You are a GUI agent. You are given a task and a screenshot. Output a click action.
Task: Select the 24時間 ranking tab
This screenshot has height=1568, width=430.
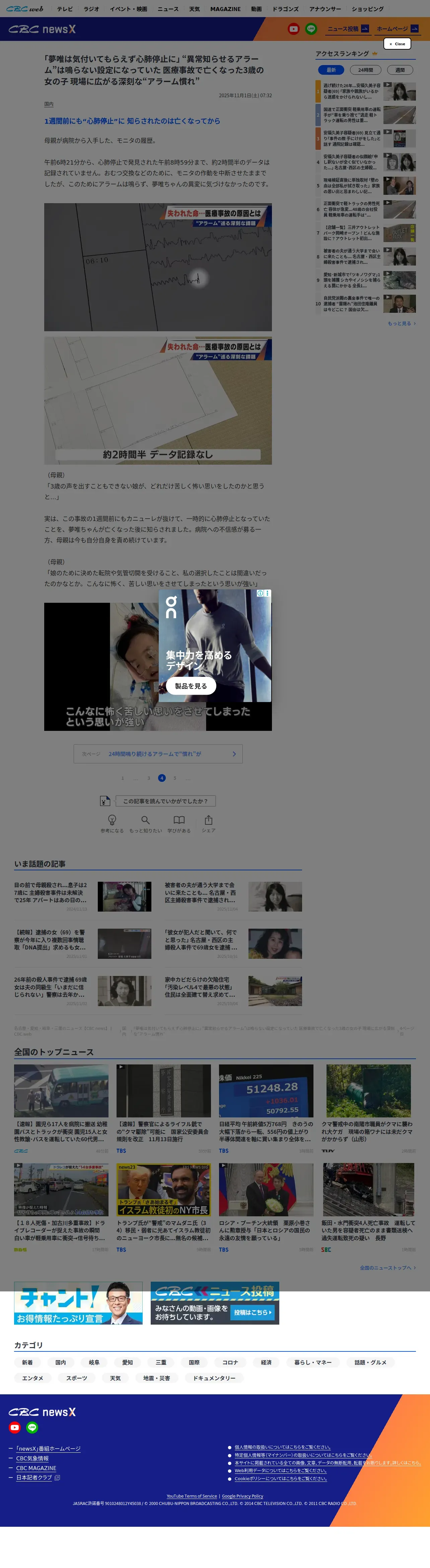pyautogui.click(x=365, y=70)
